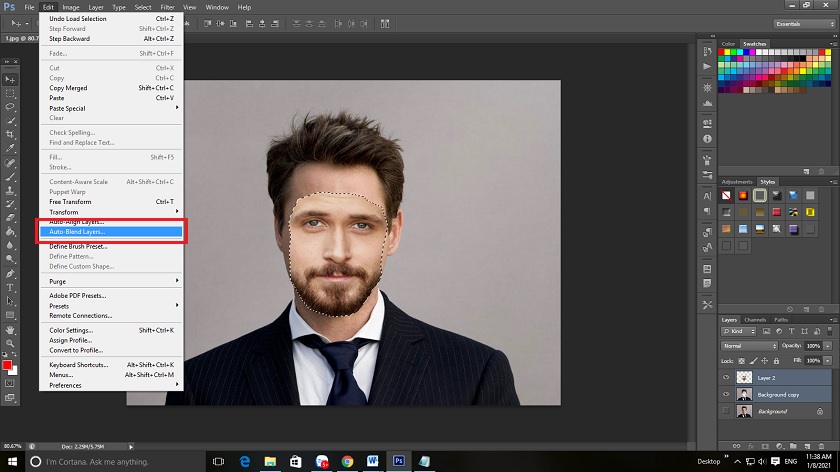The image size is (840, 472).
Task: Open the Essentials workspace dropdown
Action: pos(804,24)
